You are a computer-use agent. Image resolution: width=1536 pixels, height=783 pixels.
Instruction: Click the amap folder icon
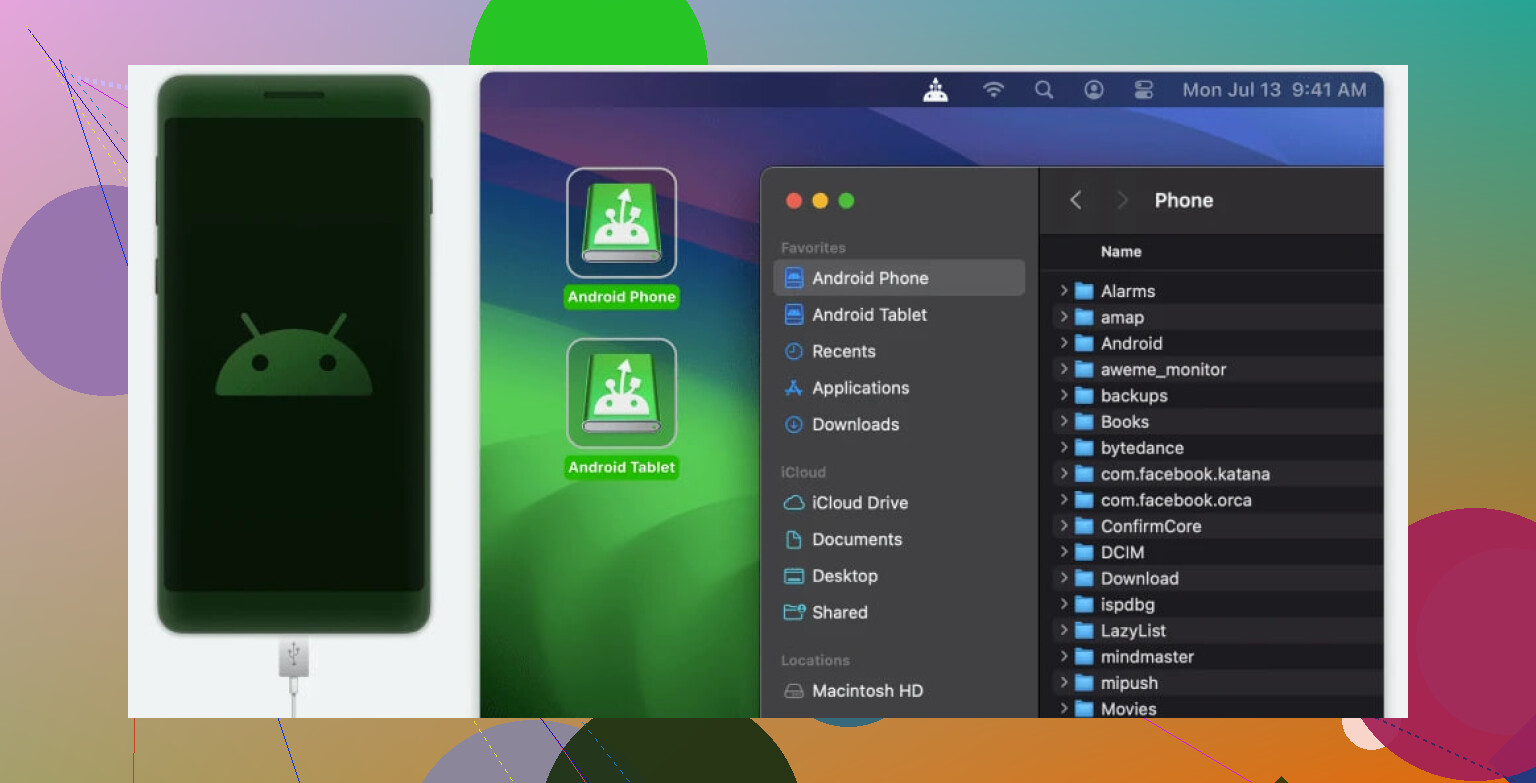pos(1084,317)
